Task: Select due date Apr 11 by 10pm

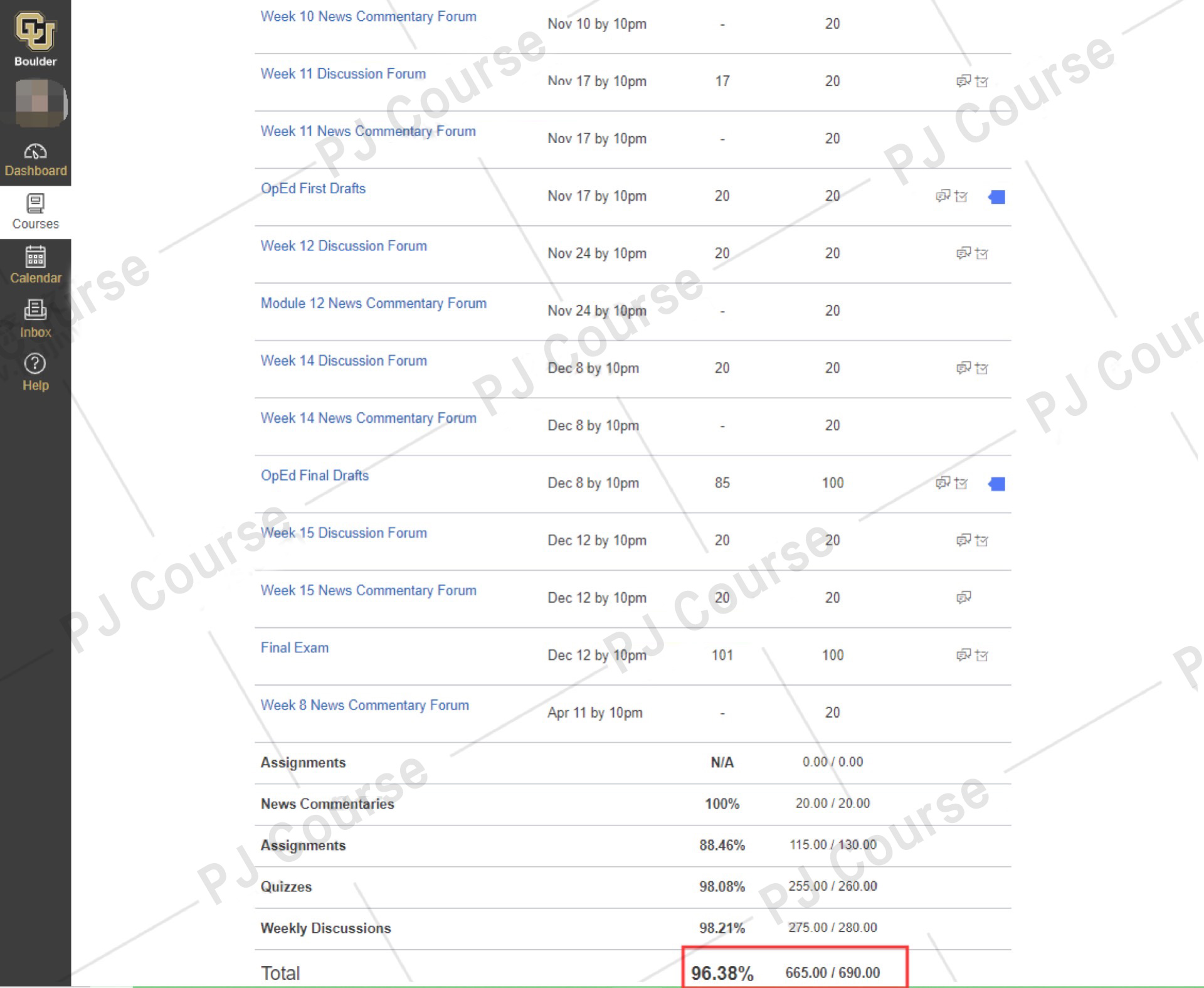Action: [x=595, y=713]
